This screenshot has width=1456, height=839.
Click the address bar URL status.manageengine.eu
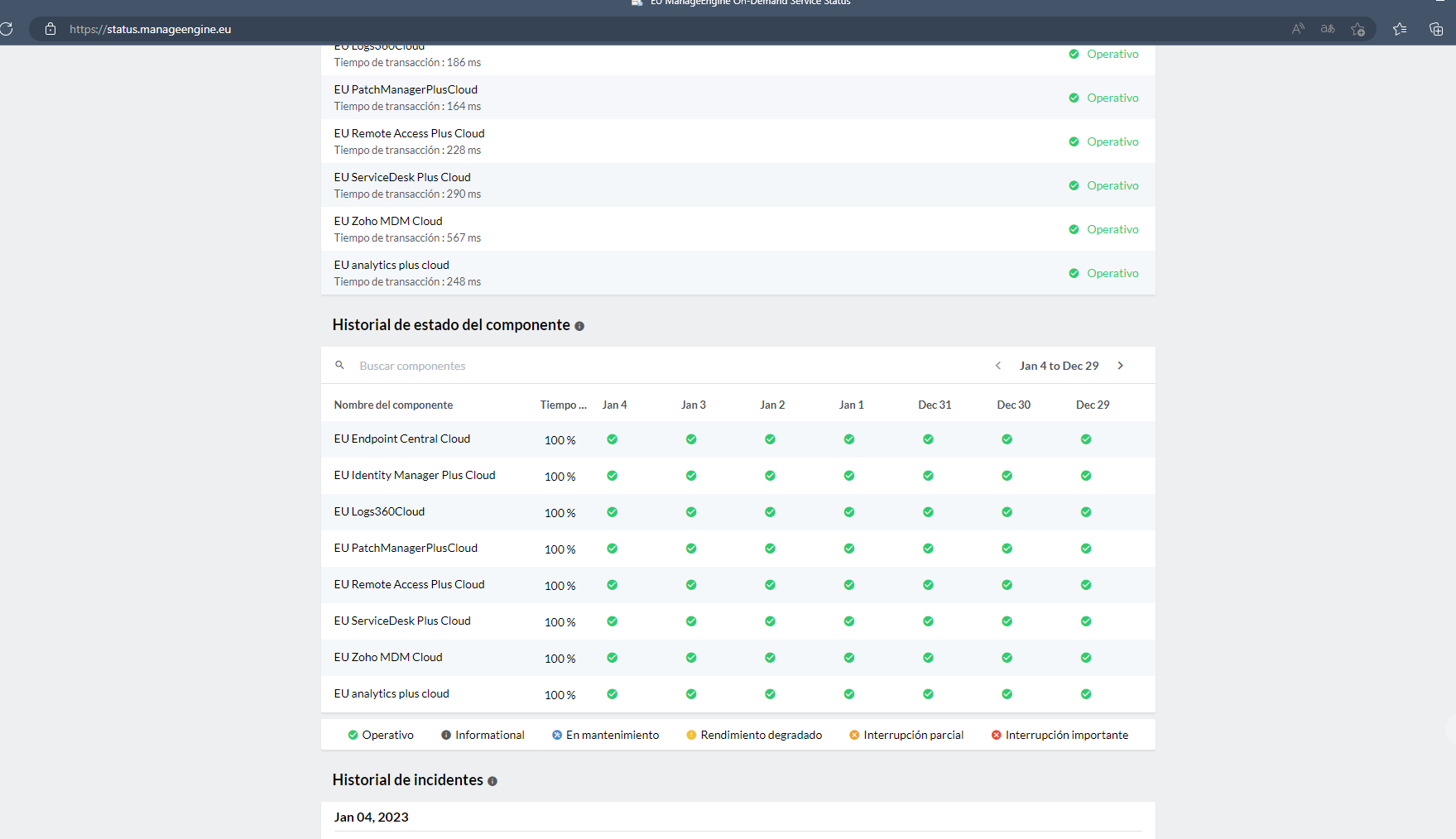click(150, 29)
